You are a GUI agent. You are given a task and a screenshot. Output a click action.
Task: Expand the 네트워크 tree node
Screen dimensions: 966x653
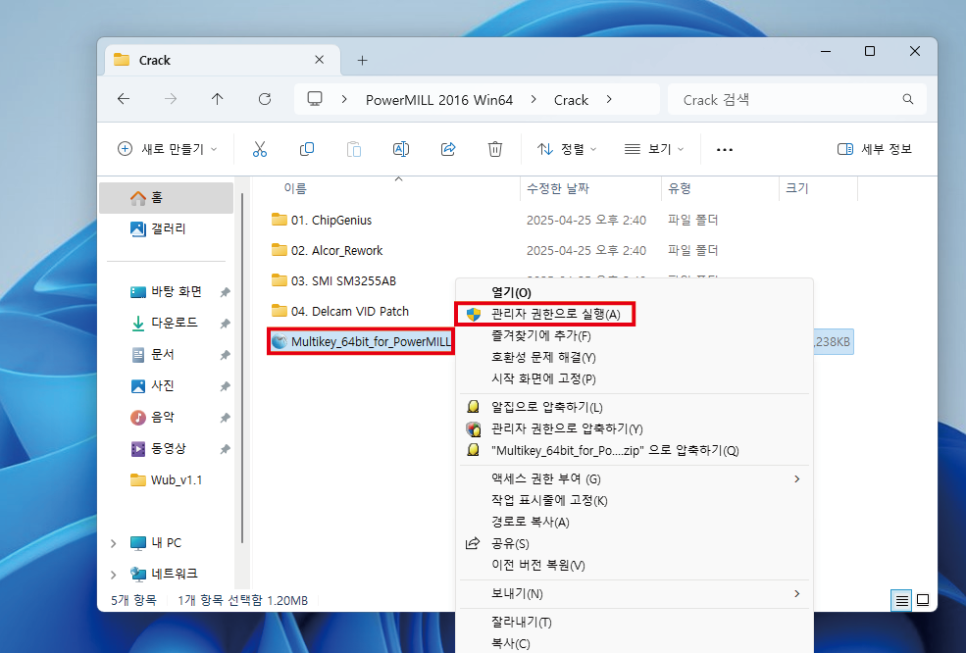[113, 575]
